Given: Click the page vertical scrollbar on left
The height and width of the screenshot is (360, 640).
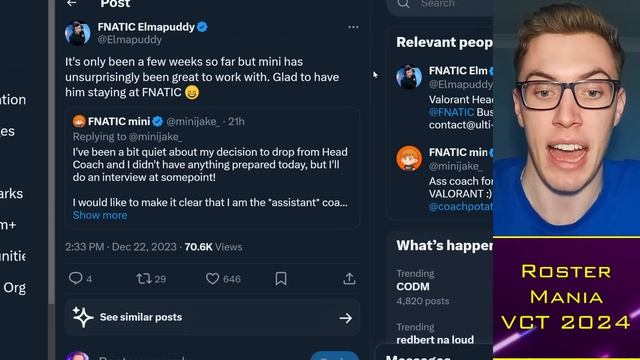Looking at the screenshot, I should point(51,151).
